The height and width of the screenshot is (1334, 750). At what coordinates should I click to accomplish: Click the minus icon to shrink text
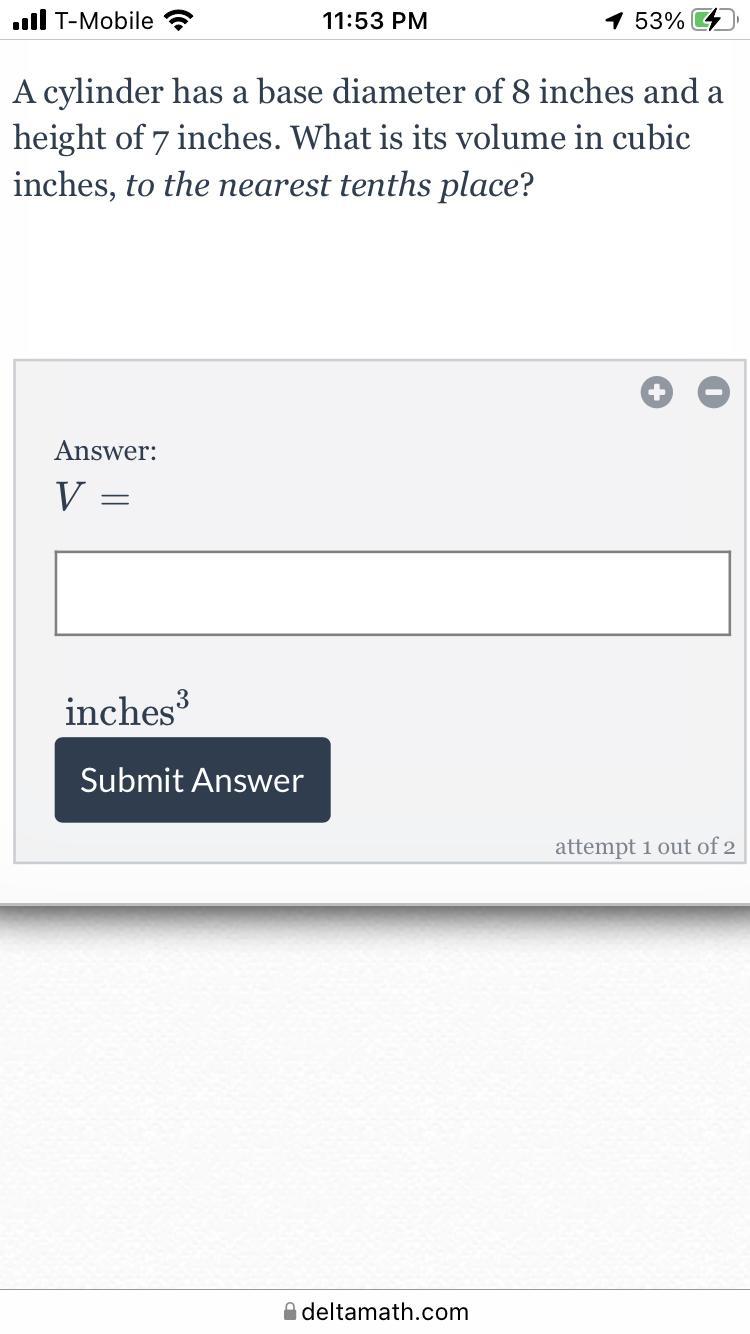click(713, 393)
